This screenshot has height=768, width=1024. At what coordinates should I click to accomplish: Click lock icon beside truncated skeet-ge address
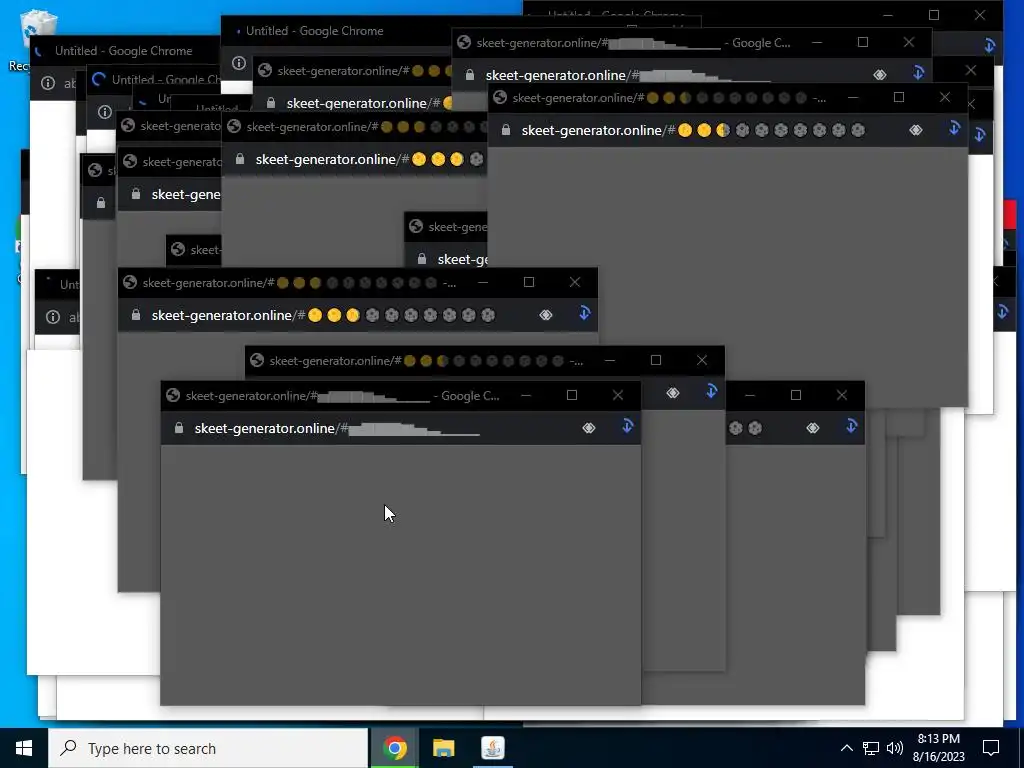(422, 259)
